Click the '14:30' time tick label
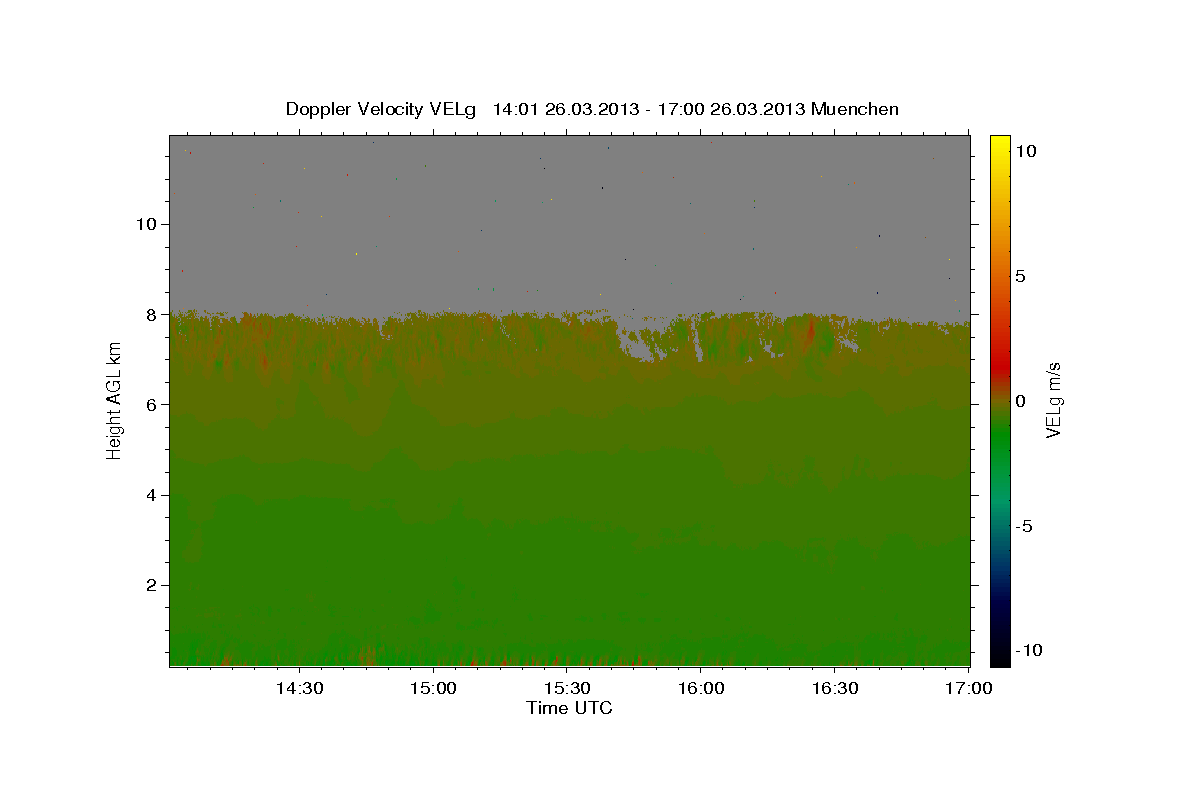Image resolution: width=1200 pixels, height=800 pixels. (299, 688)
